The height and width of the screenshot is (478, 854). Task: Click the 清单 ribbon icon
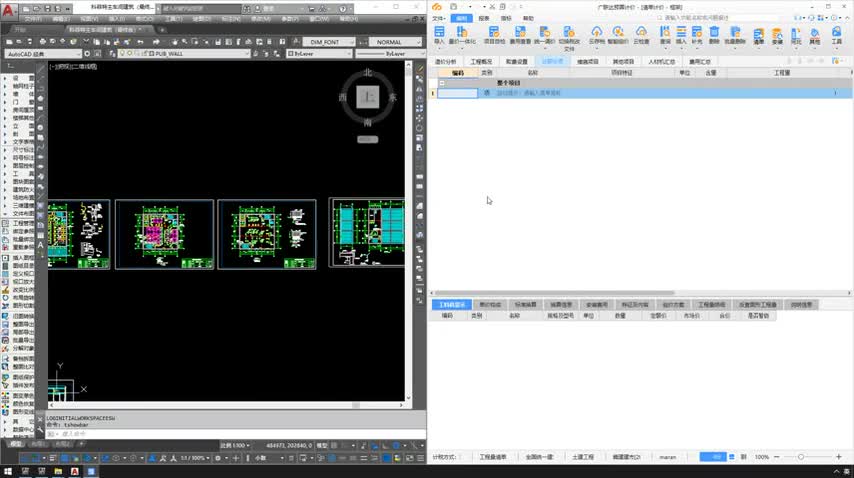pos(759,36)
